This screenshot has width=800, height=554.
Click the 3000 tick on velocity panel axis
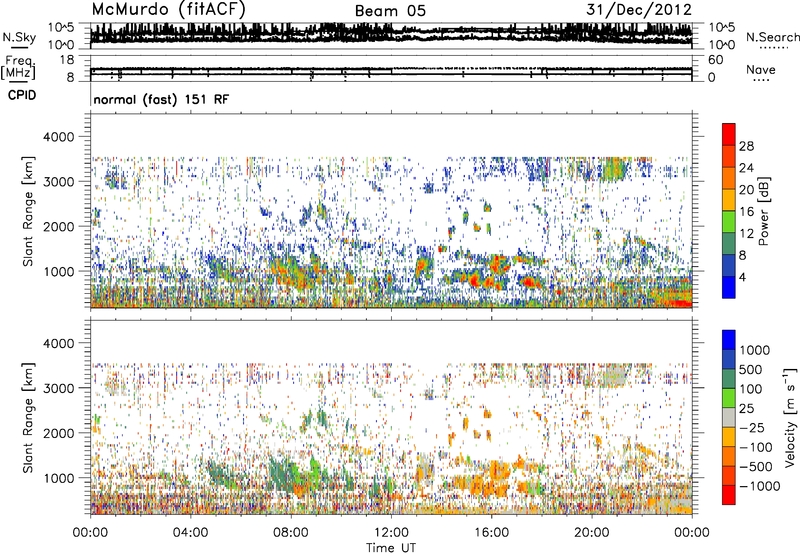[x=59, y=388]
